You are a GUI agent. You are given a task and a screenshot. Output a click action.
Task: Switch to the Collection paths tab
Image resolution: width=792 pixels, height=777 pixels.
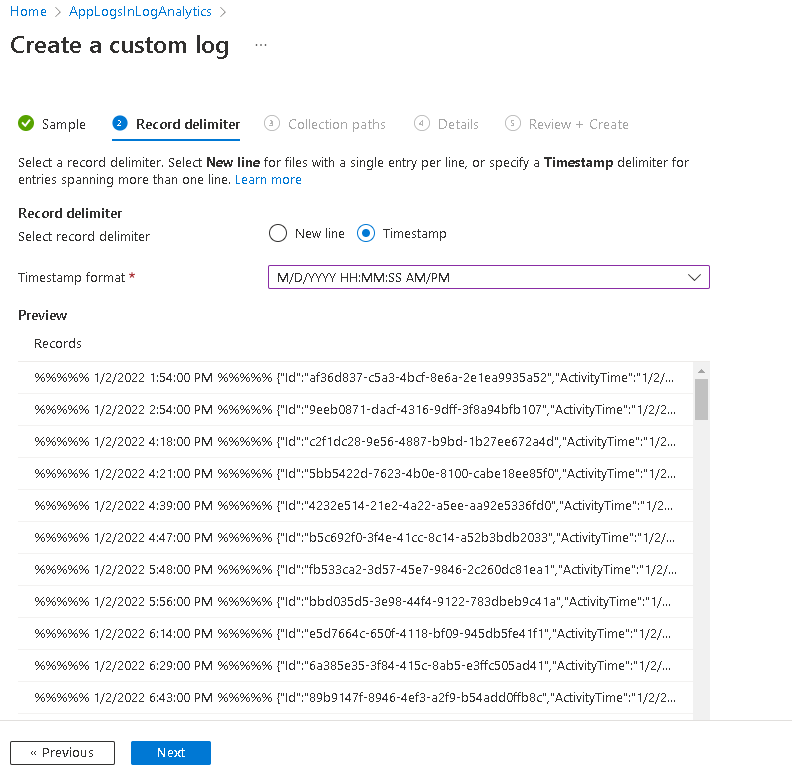(x=336, y=124)
